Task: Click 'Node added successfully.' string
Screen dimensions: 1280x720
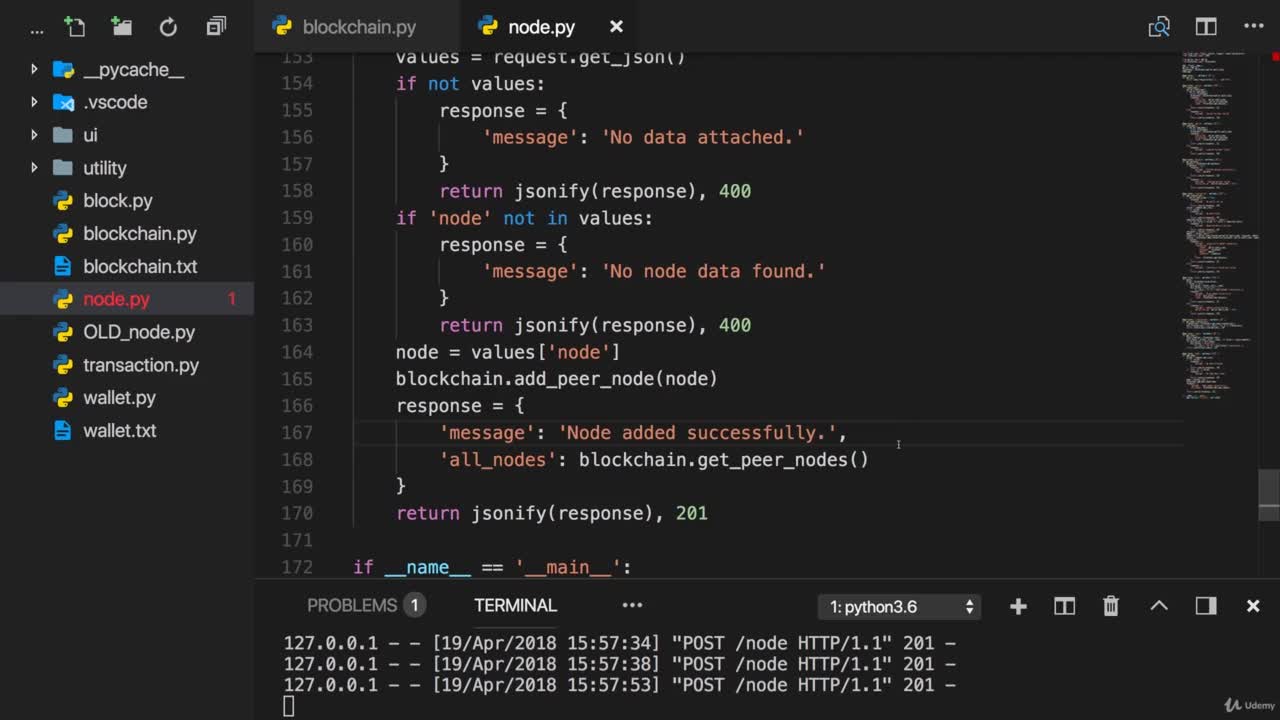Action: (x=698, y=432)
